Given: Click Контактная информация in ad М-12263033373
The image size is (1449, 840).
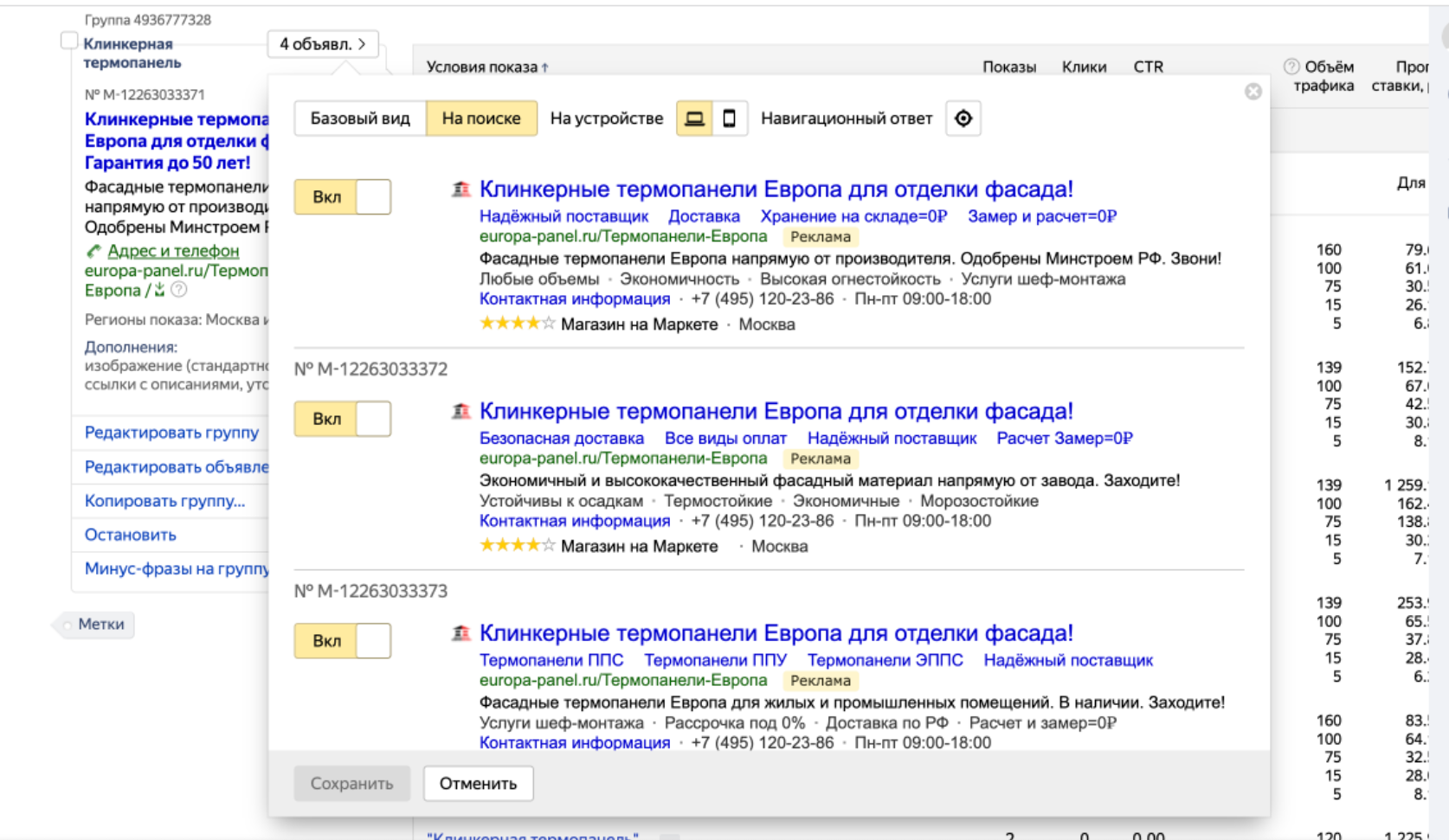Looking at the screenshot, I should [575, 742].
